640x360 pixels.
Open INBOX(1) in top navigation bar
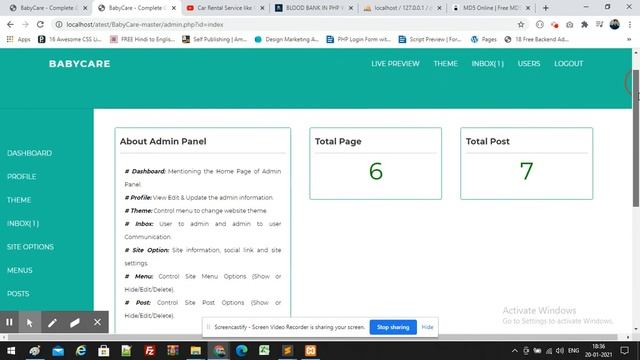(488, 64)
